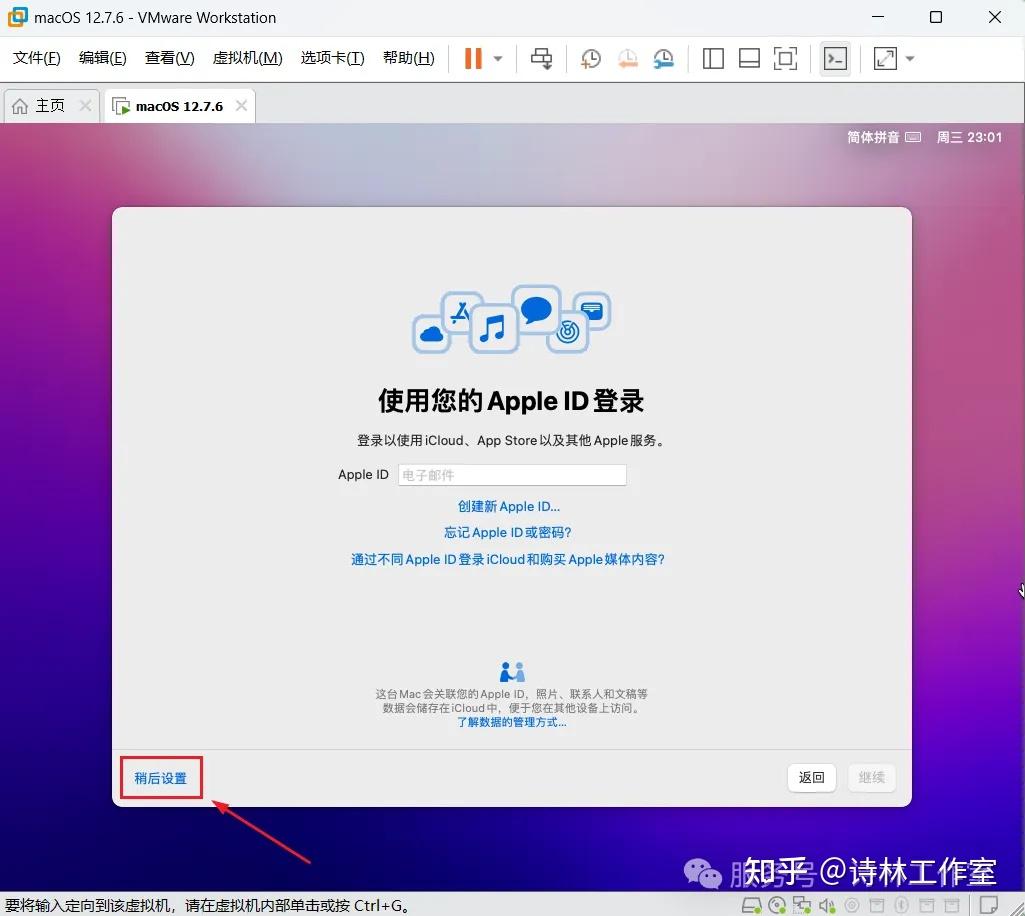Open 了解数据的管理方式 link

[x=511, y=722]
